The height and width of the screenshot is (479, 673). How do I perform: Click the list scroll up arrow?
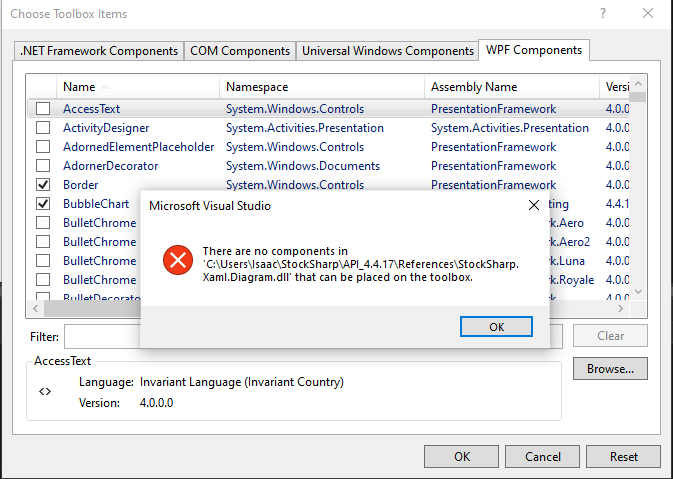638,84
